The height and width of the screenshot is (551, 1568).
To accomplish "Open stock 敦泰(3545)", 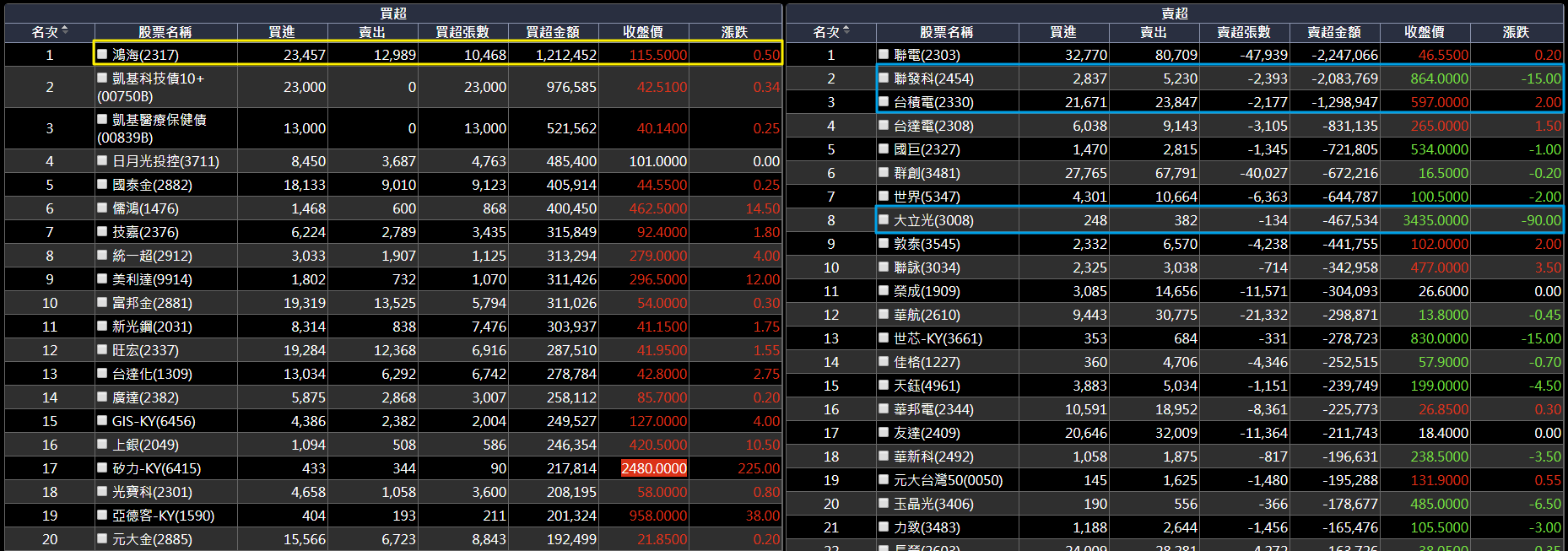I will (x=927, y=244).
